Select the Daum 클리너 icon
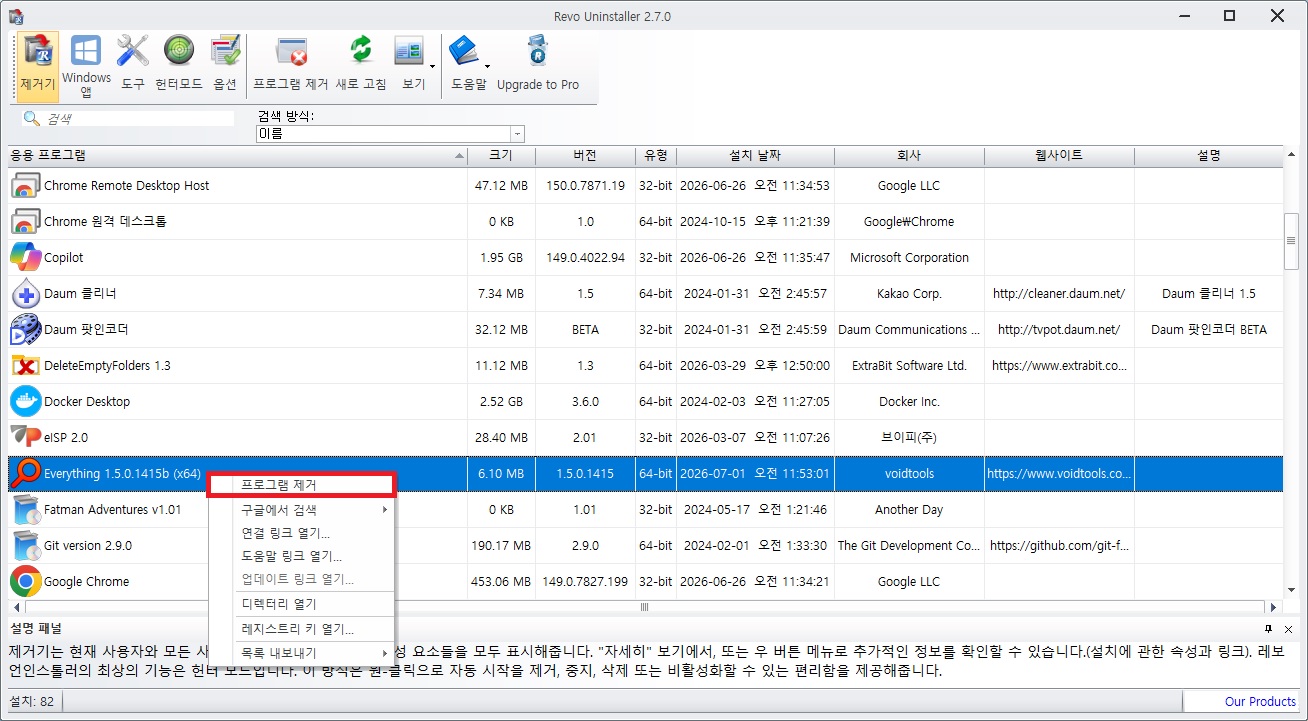 click(25, 294)
